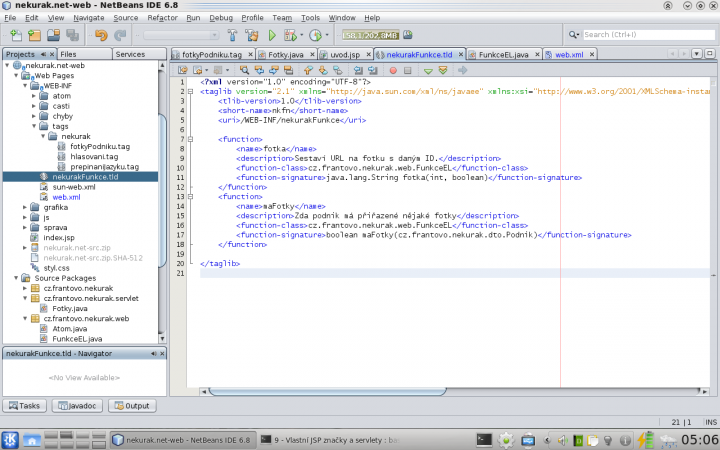
Task: Click the New Project toolbar icon
Action: (34, 35)
